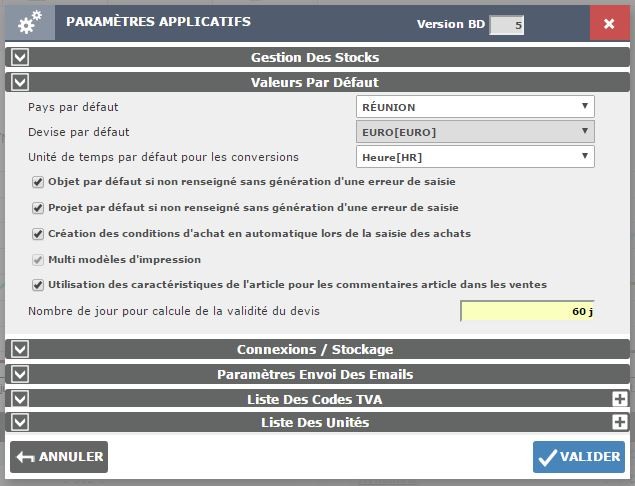635x486 pixels.
Task: Expand the Paramètres Envoi Des Emails chevron
Action: tap(20, 374)
